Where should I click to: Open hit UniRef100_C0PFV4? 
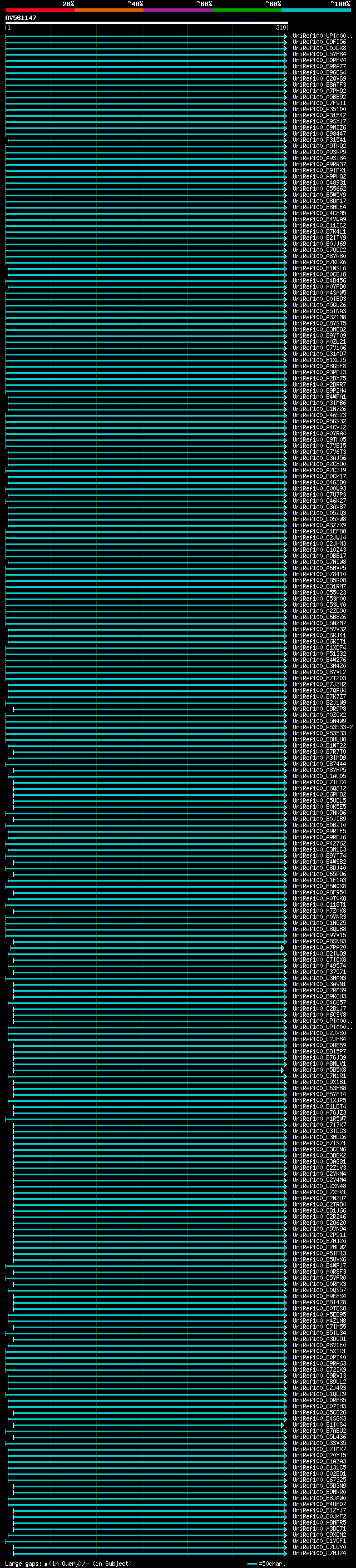319,60
